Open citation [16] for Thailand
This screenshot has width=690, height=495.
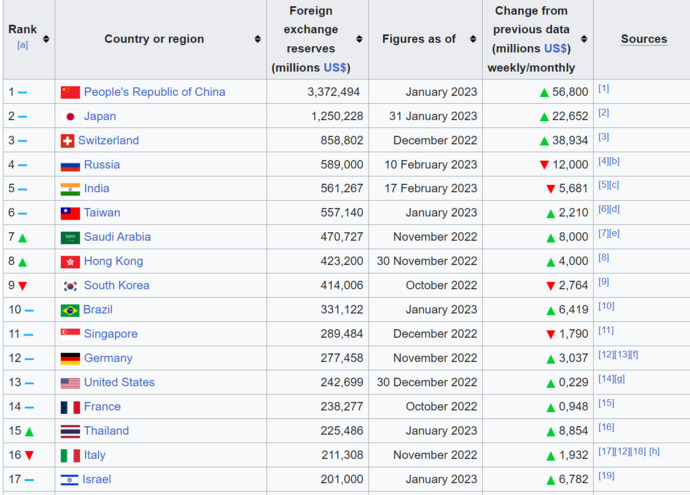coord(606,427)
